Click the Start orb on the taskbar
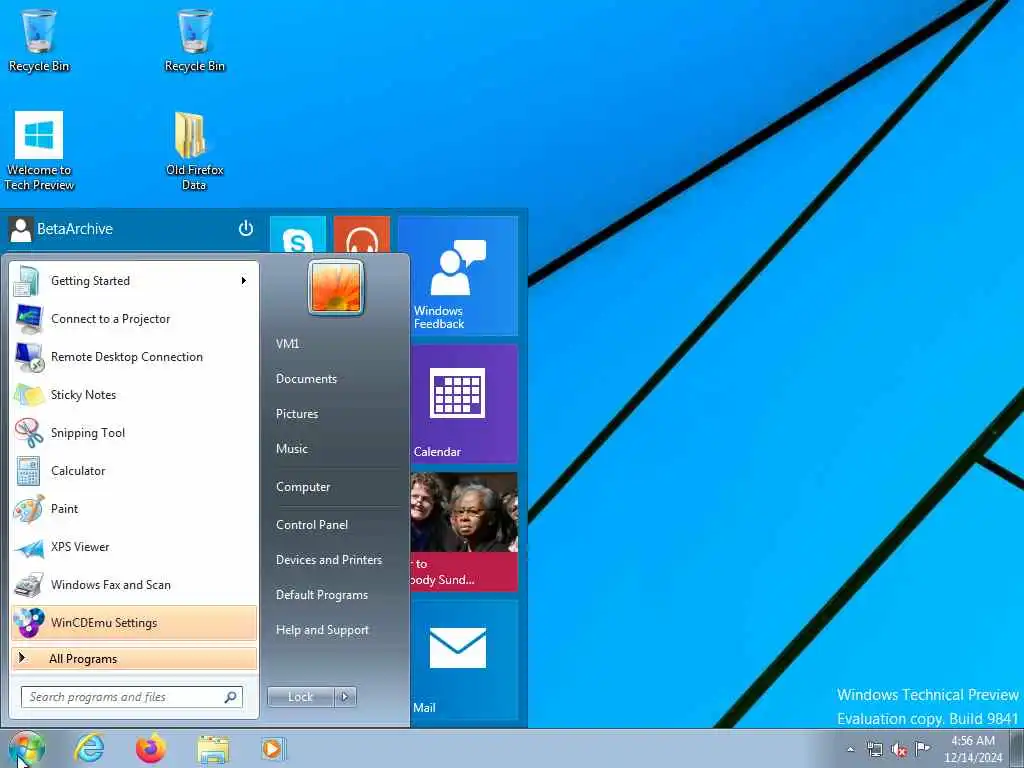The height and width of the screenshot is (768, 1024). click(27, 749)
